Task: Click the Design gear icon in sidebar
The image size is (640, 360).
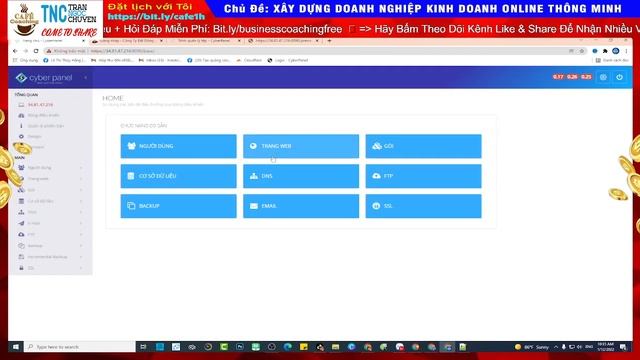Action: pos(21,136)
